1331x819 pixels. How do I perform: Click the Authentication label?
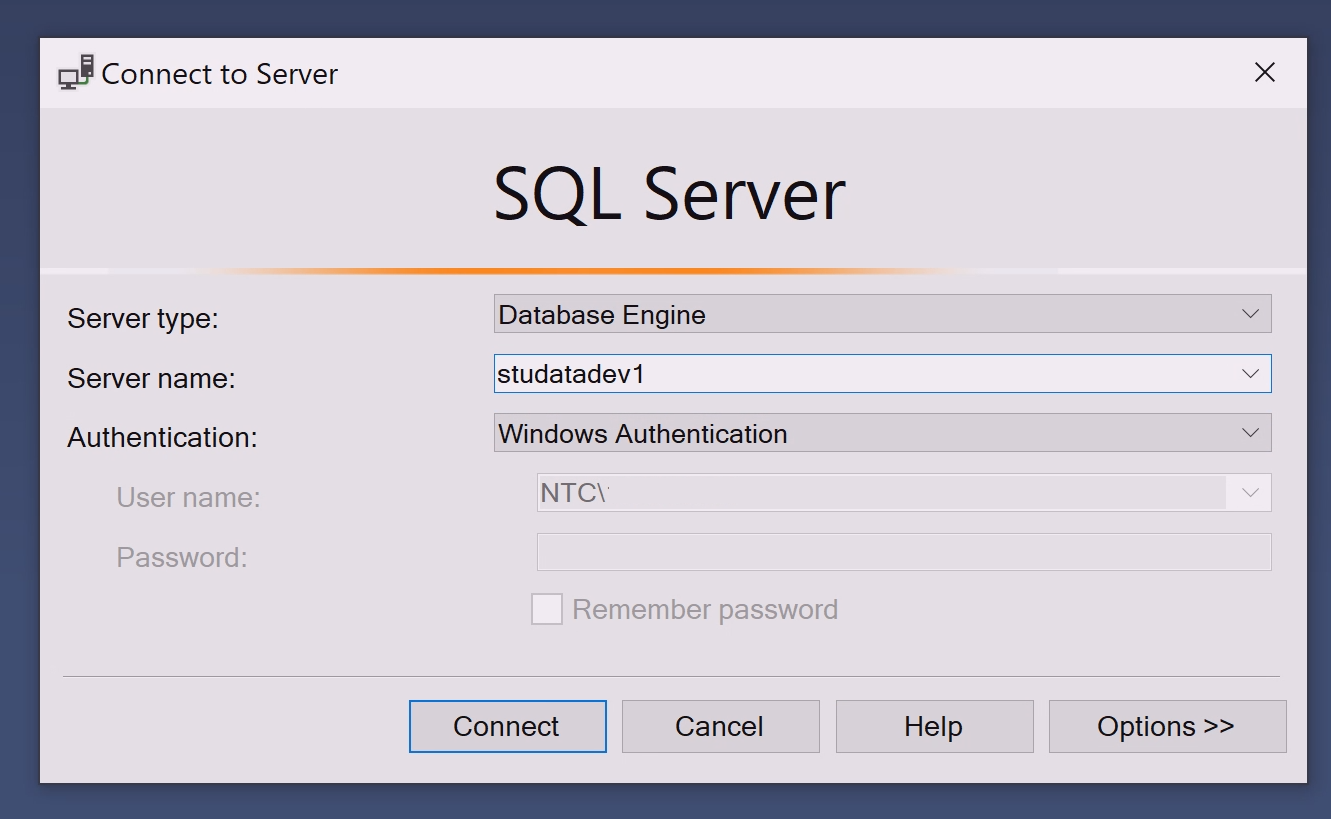[x=162, y=437]
